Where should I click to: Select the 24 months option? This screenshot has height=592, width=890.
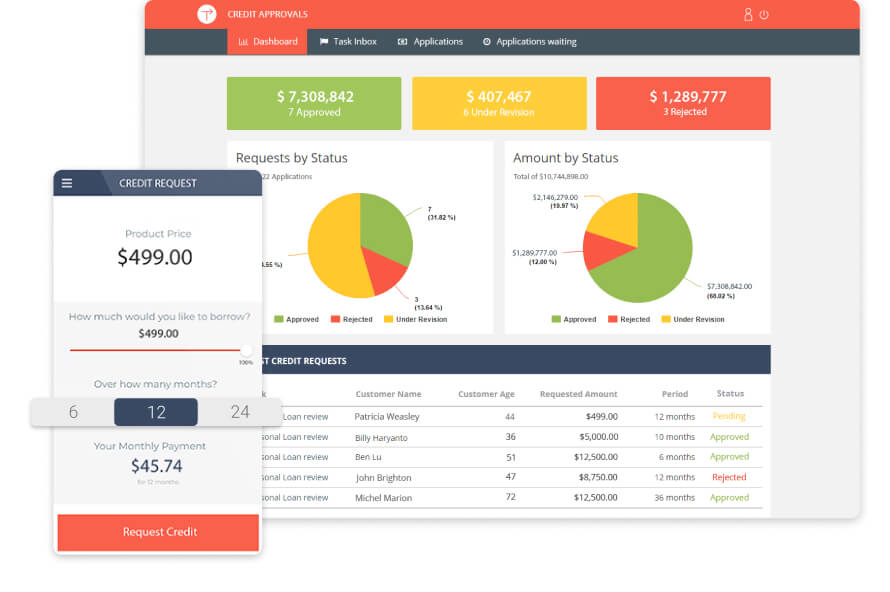point(240,412)
